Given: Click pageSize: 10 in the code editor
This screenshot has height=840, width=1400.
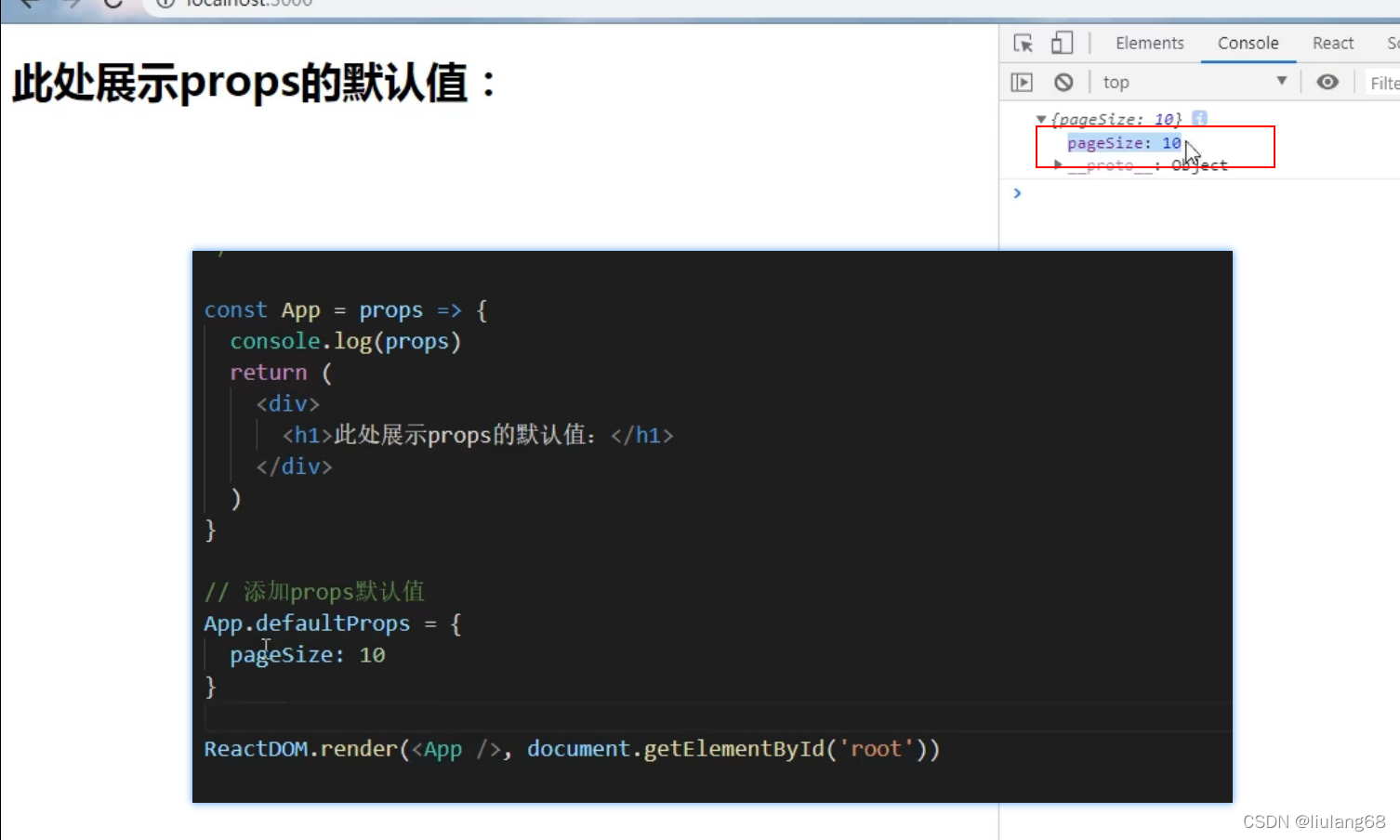Looking at the screenshot, I should (308, 655).
